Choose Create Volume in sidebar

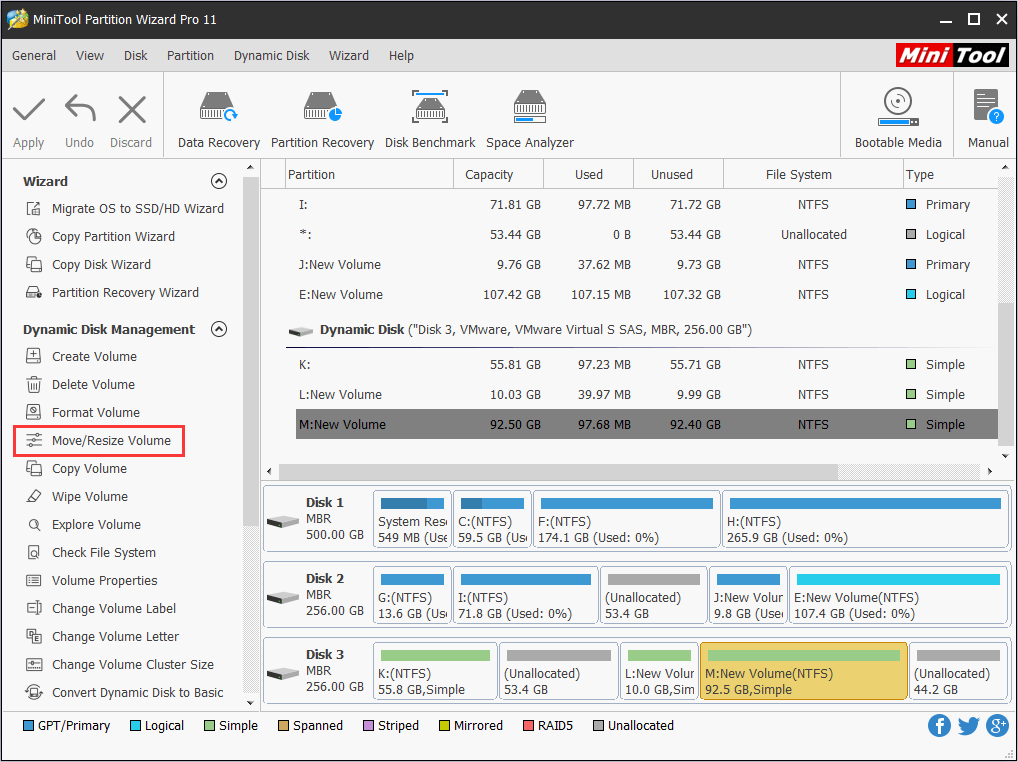point(81,356)
